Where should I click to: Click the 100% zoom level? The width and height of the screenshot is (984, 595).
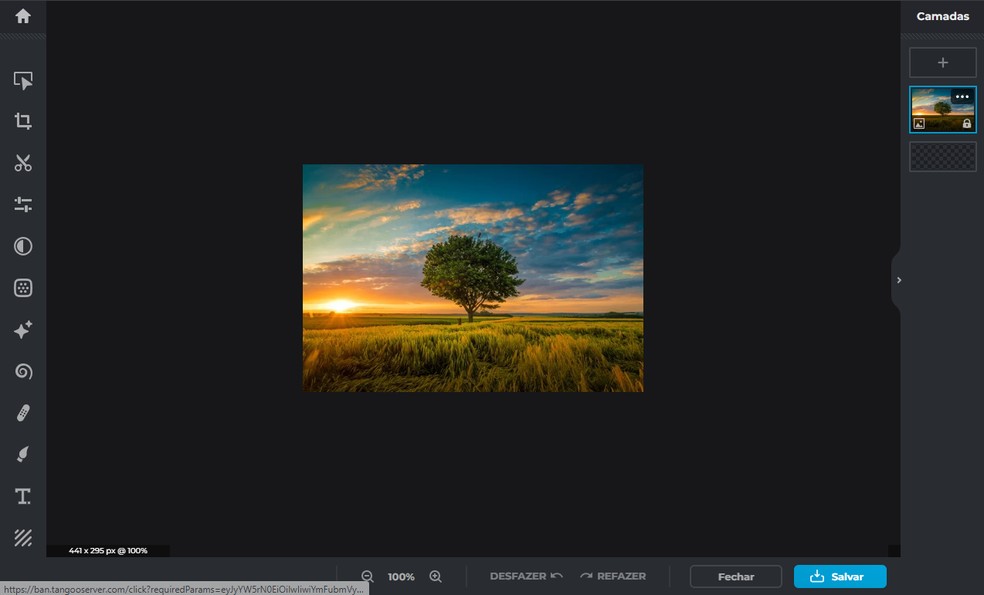(x=401, y=577)
